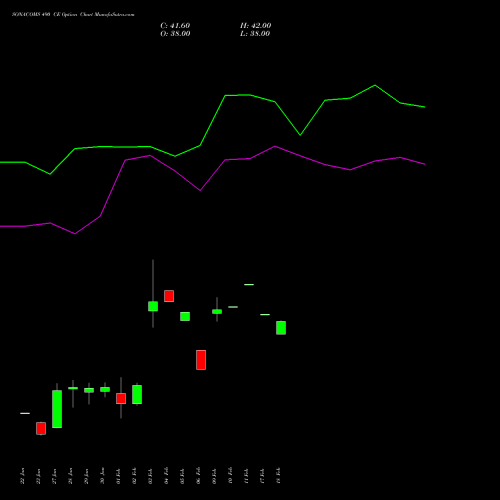Select the red candle for 01 Feb
500x500 pixels.
tap(121, 398)
